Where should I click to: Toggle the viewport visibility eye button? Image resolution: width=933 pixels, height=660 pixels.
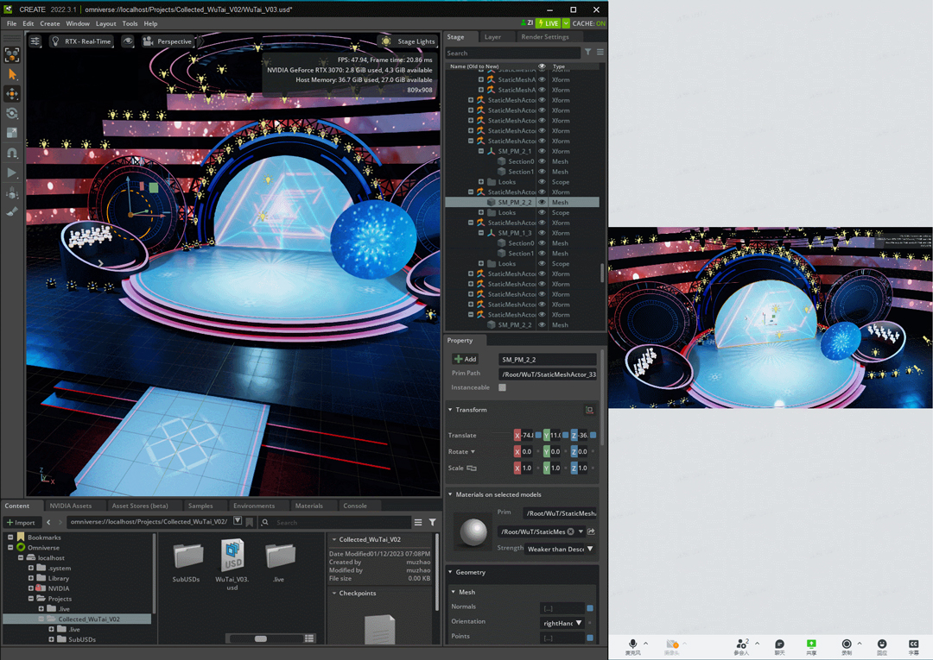pos(128,41)
